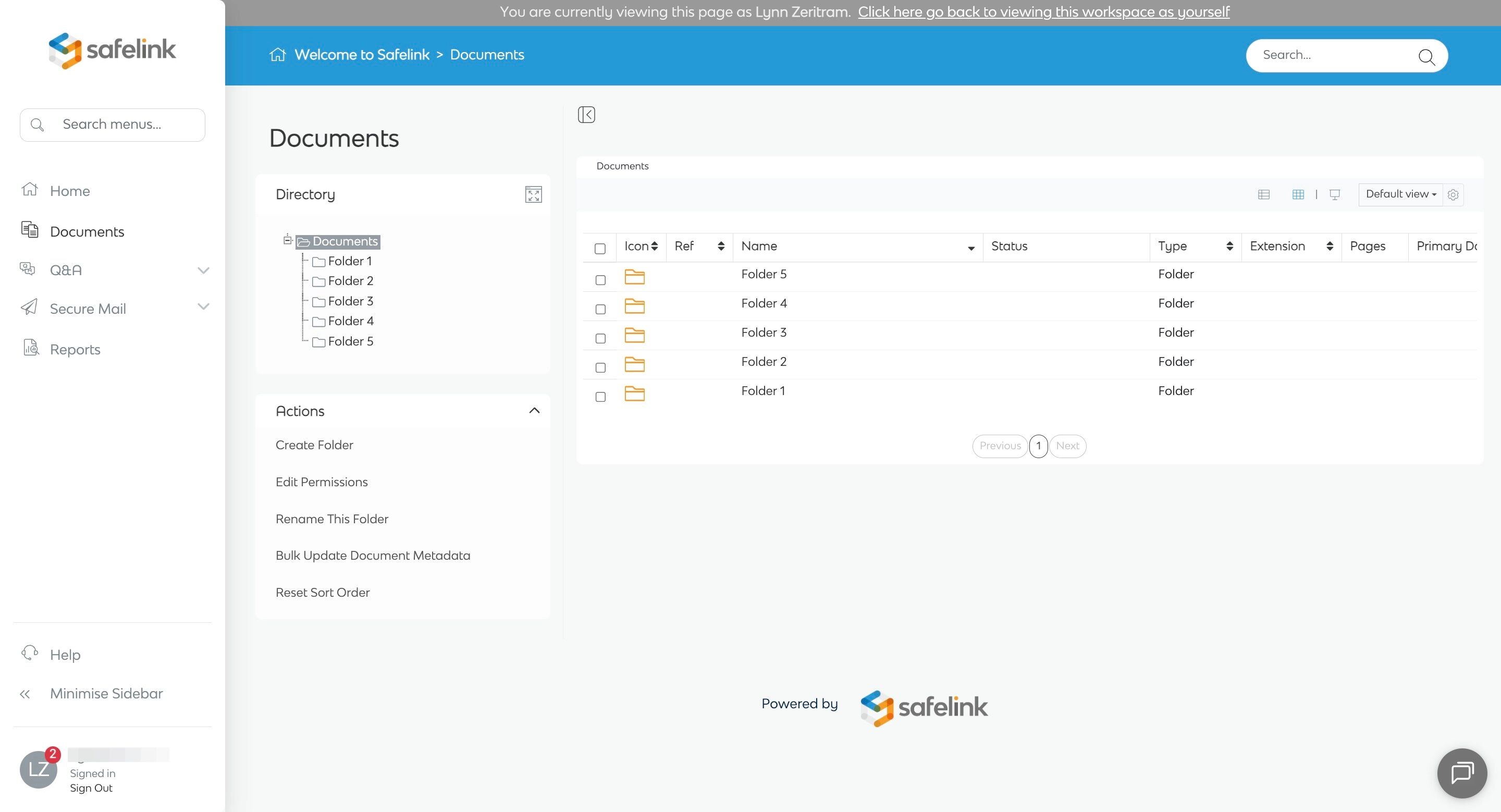Screen dimensions: 1501x812
Task: Click the home icon in breadcrumb
Action: coord(278,55)
